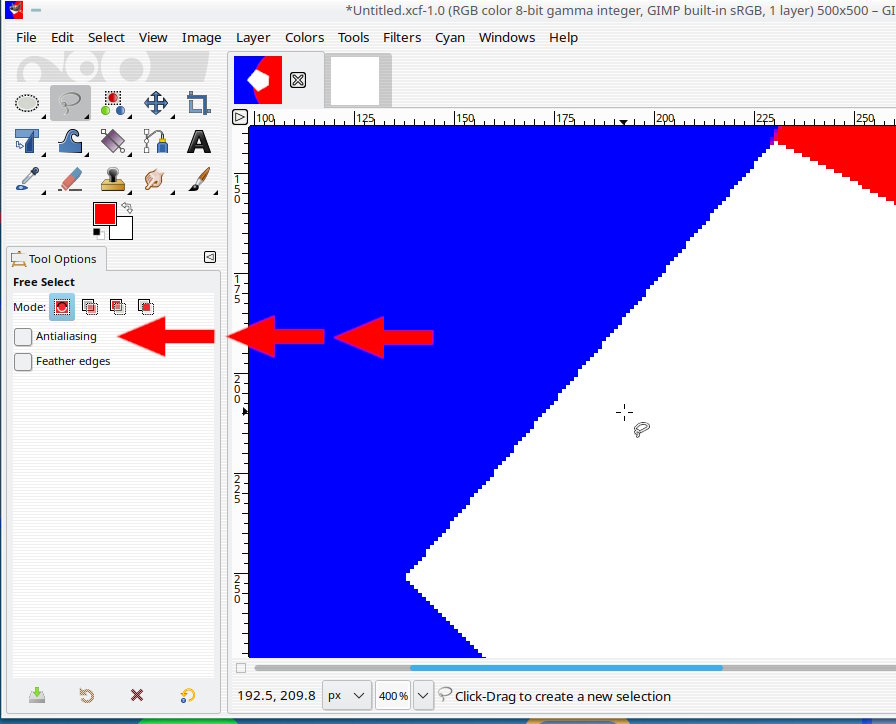This screenshot has width=896, height=724.
Task: Open the File menu
Action: (26, 38)
